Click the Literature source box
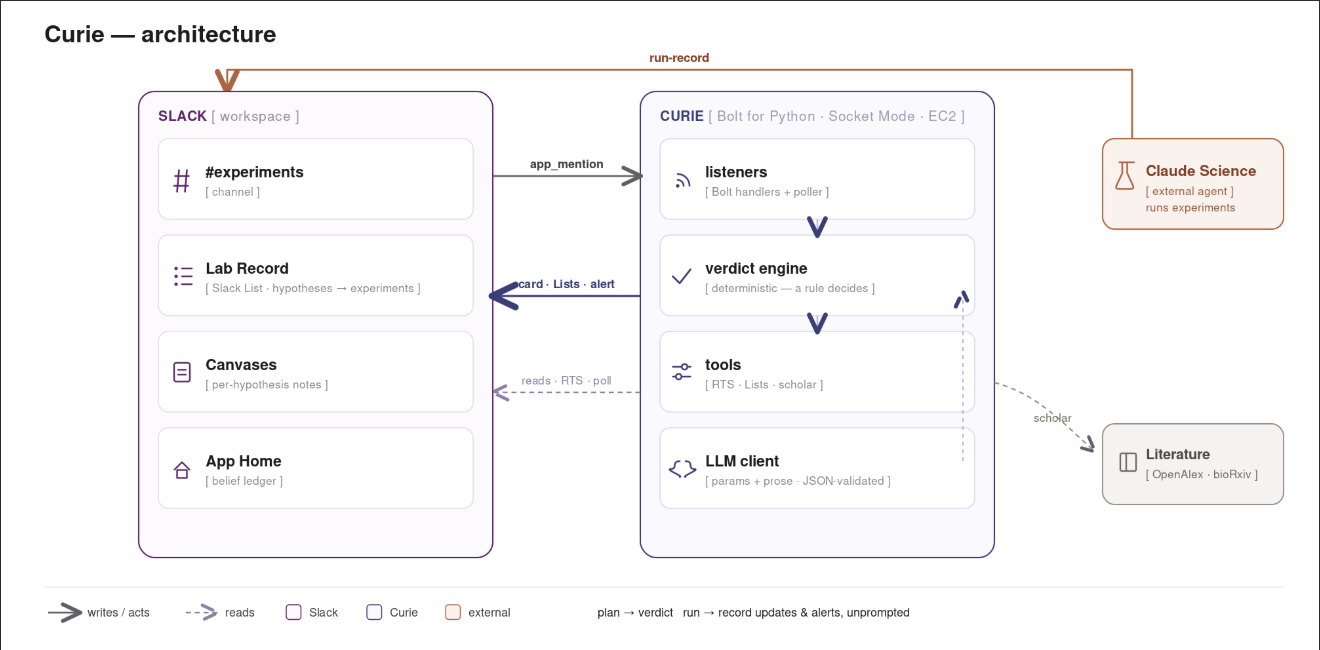The width and height of the screenshot is (1320, 650). click(1193, 464)
